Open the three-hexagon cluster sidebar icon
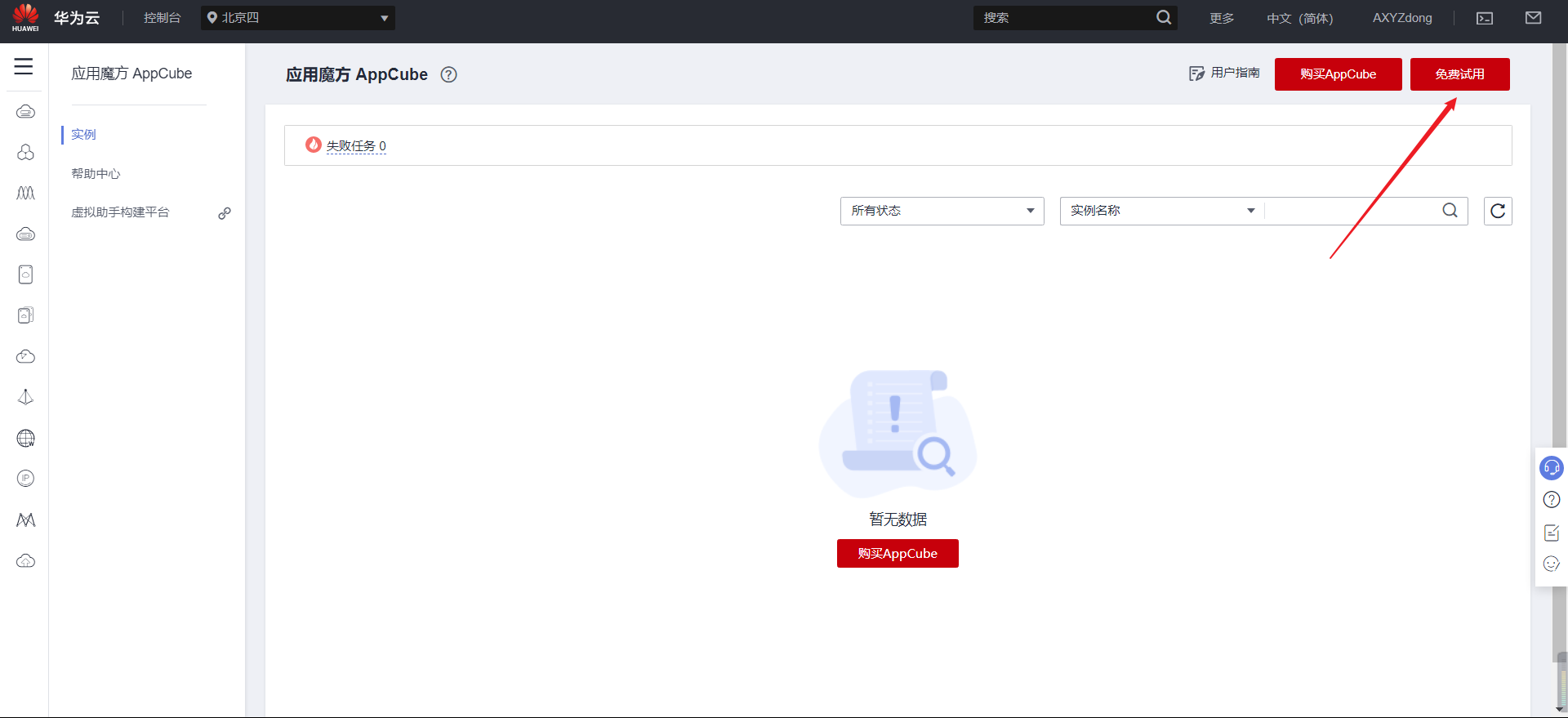The image size is (1568, 718). [x=25, y=153]
